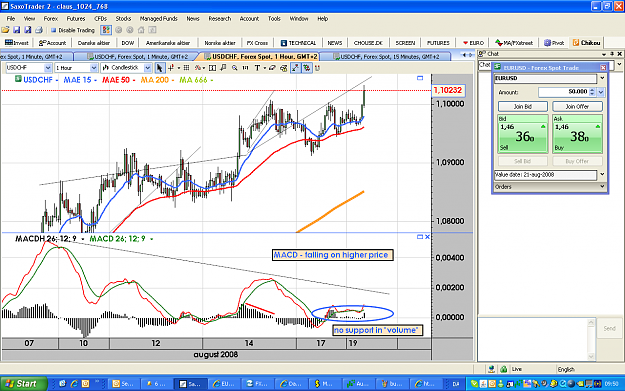Screen dimensions: 625x391
Task: Click the Amount spinner up arrow
Action: coord(592,90)
